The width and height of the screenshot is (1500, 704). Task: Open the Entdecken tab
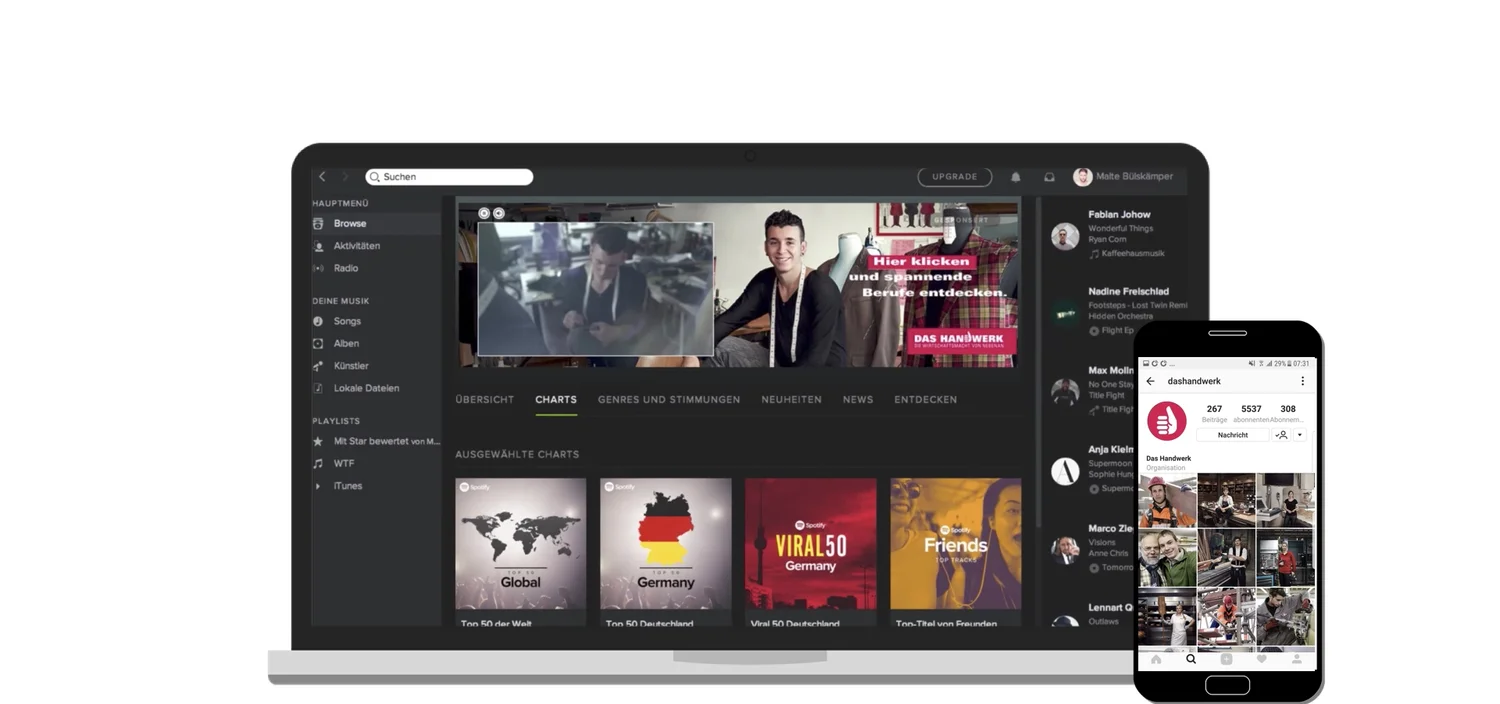[x=926, y=399]
